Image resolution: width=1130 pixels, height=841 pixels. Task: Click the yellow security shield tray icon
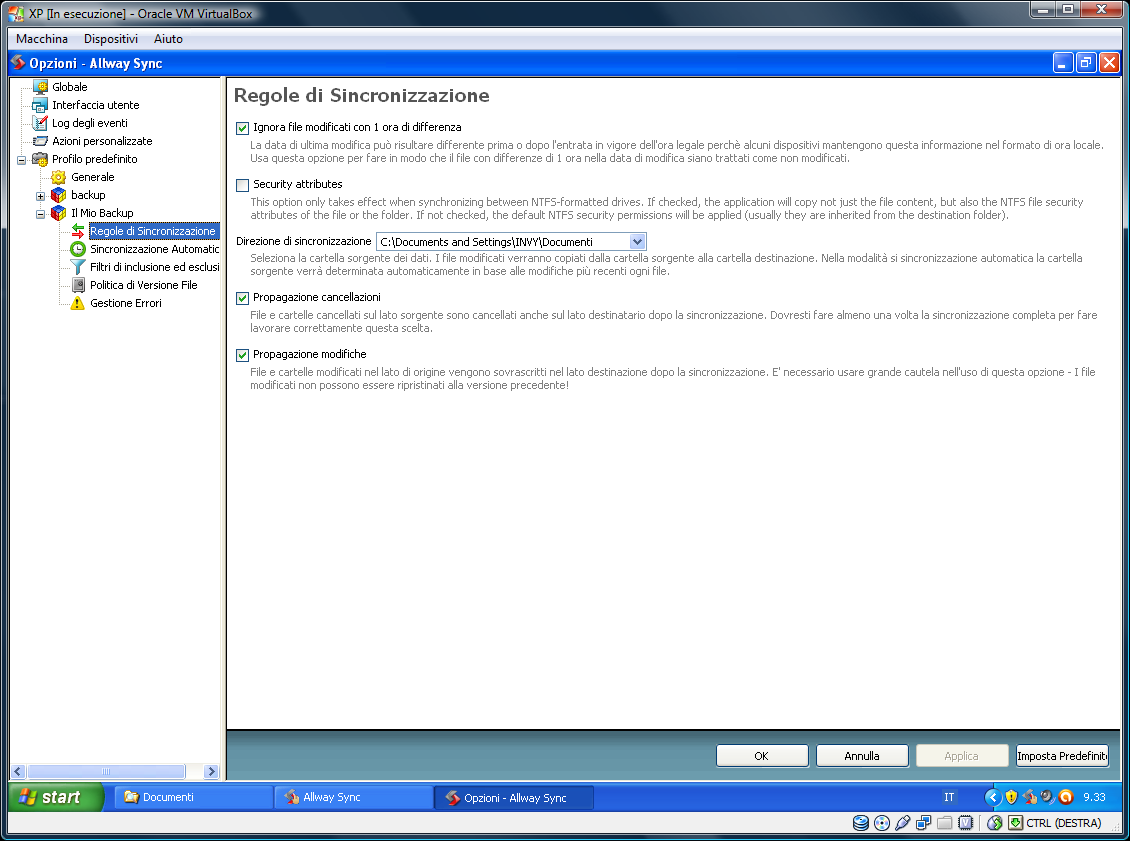pos(1012,797)
